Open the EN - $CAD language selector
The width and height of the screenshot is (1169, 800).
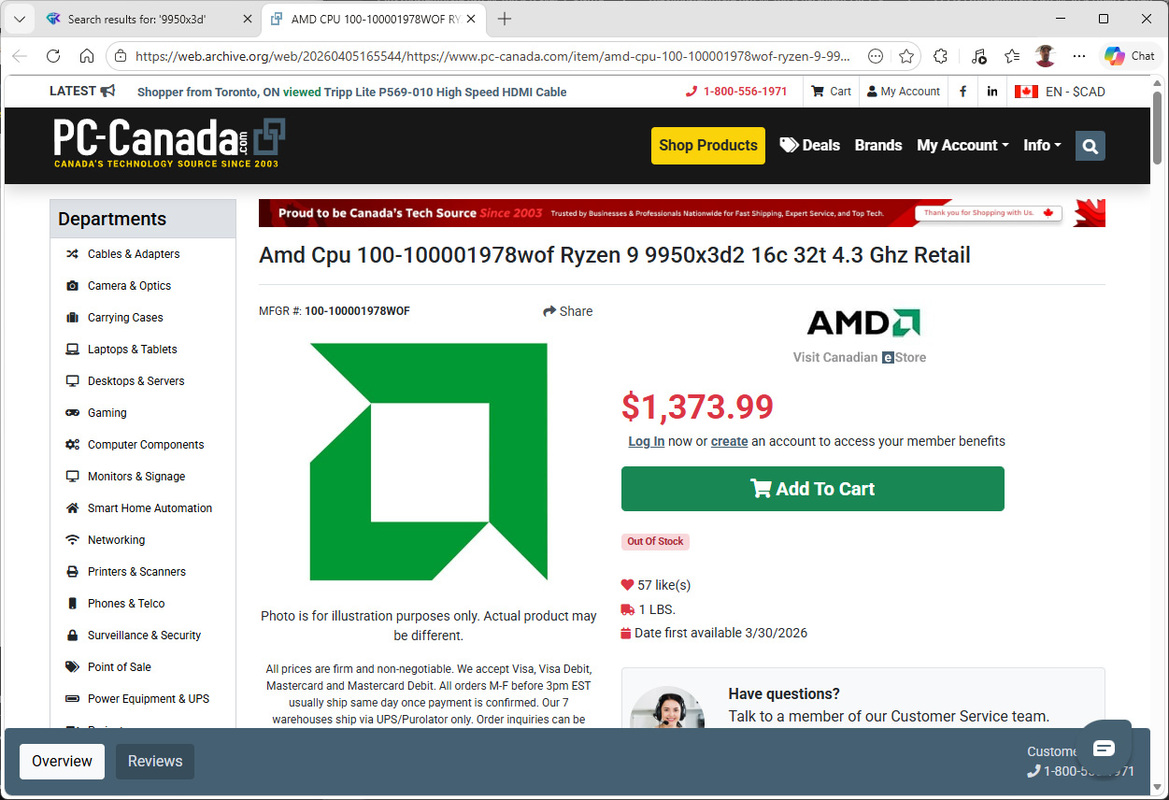pyautogui.click(x=1059, y=91)
